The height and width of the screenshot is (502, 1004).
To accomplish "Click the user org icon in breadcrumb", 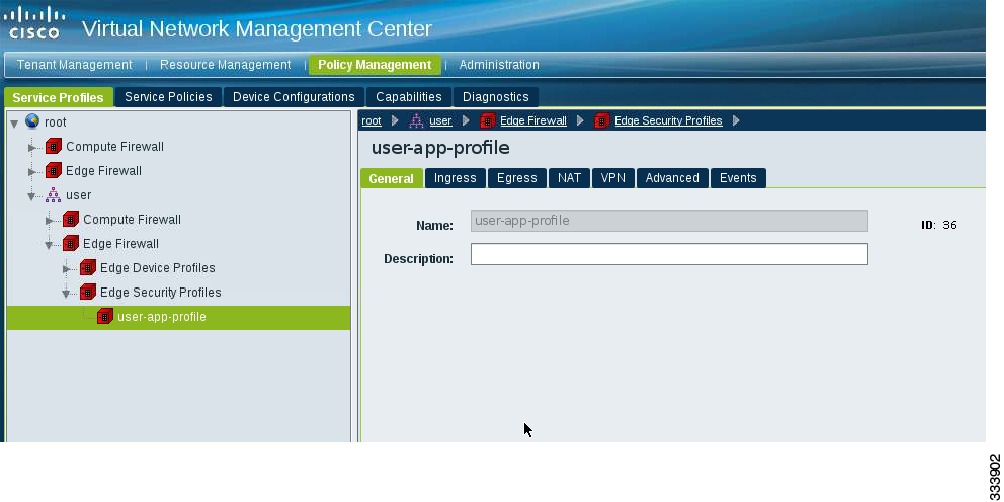I will (x=416, y=120).
